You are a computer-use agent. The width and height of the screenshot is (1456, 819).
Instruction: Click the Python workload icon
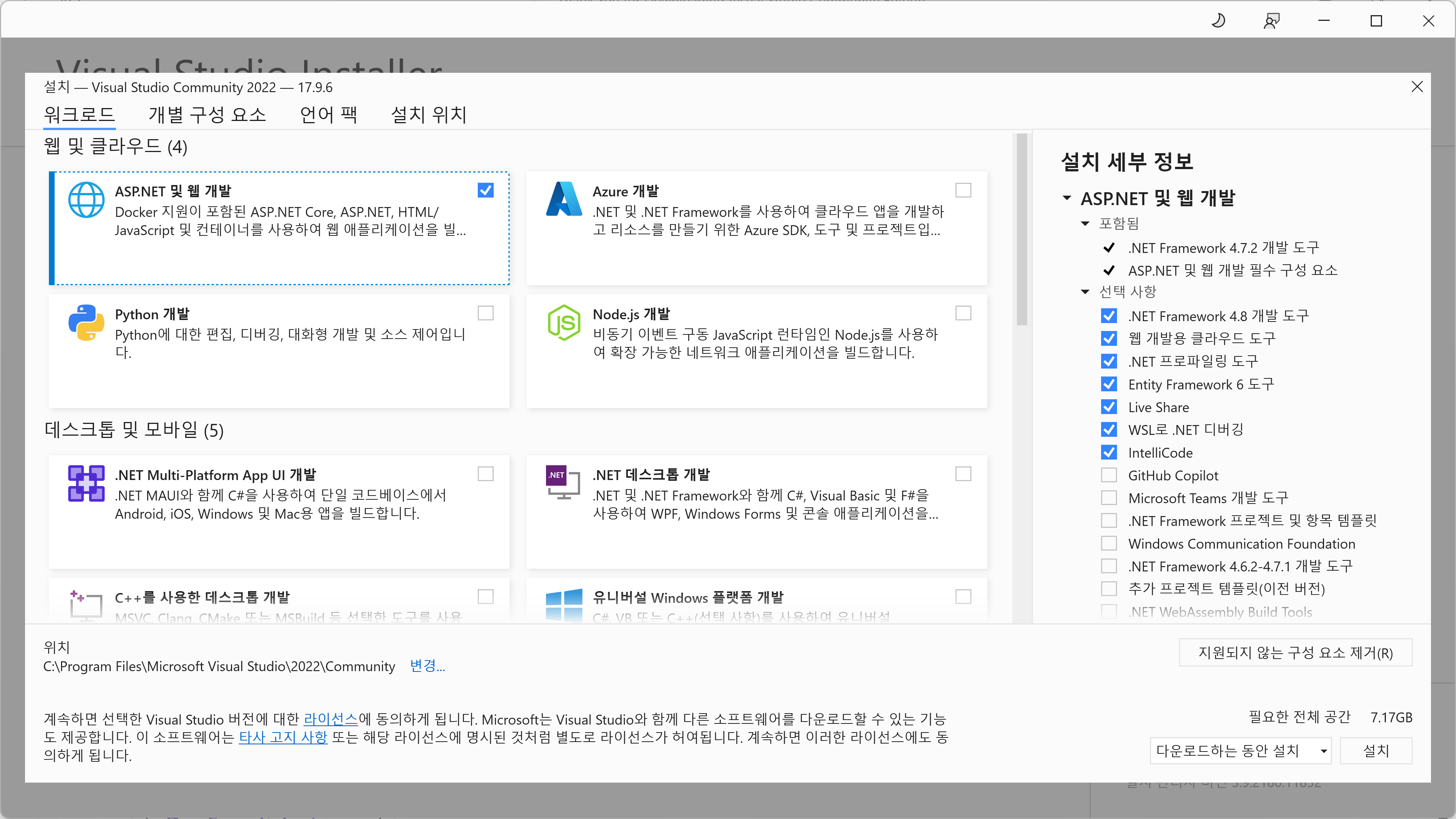[86, 323]
